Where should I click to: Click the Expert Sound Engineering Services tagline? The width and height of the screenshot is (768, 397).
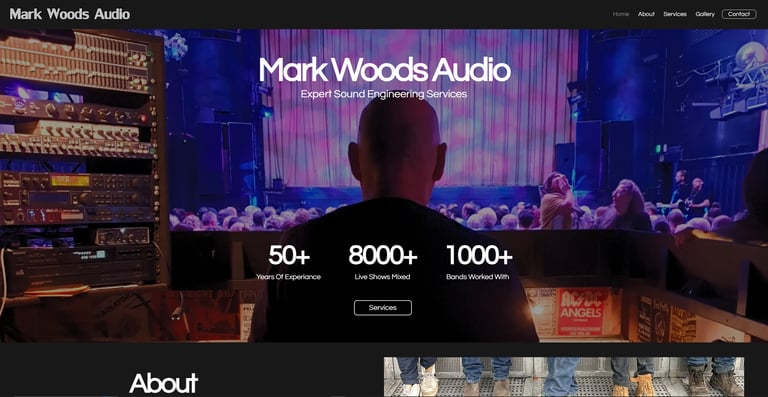(384, 93)
